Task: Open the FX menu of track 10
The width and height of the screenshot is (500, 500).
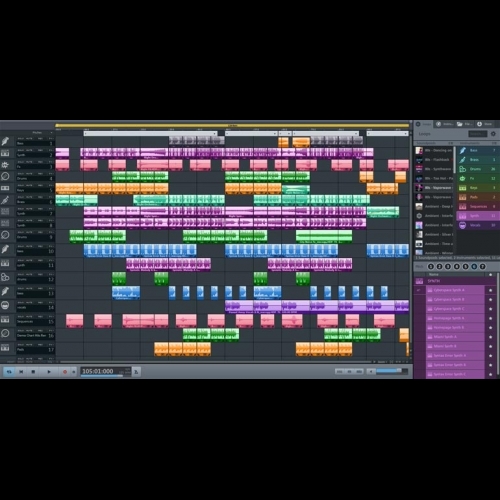Action: [51, 246]
